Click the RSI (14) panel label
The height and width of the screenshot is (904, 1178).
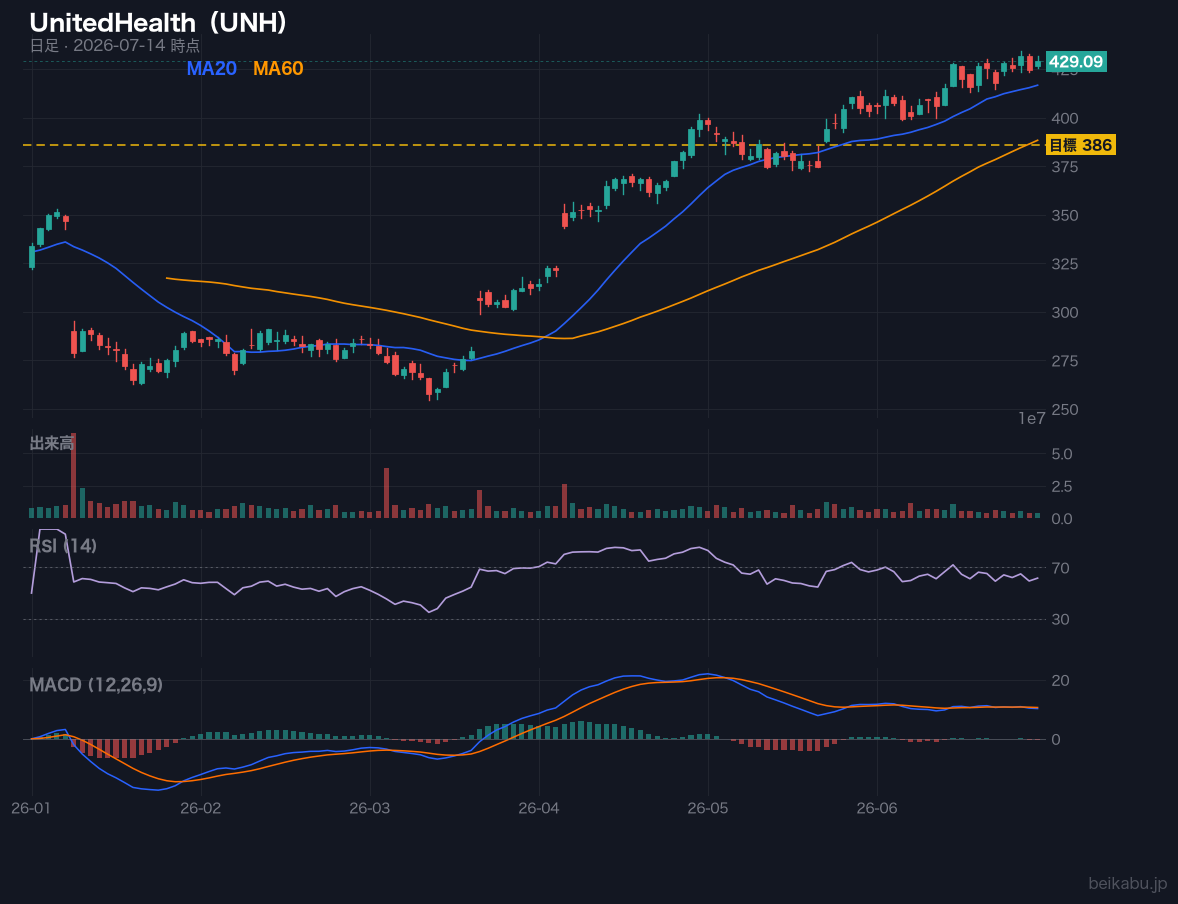click(x=63, y=546)
